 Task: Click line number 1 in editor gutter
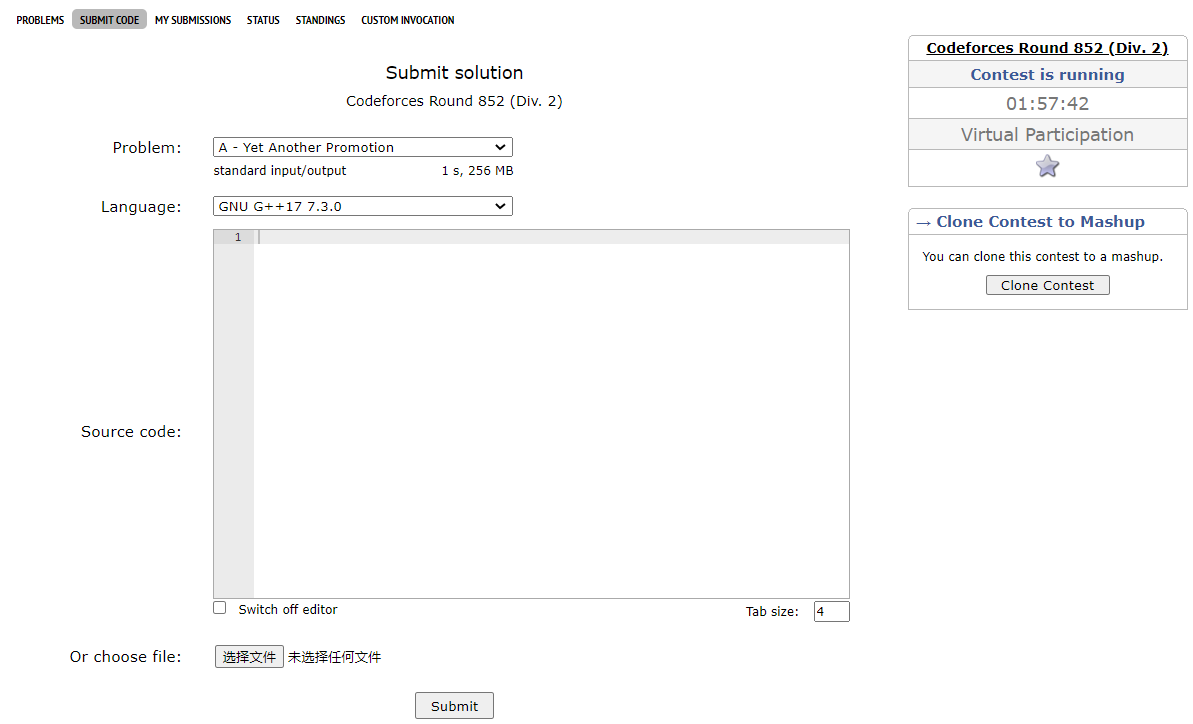pos(237,237)
